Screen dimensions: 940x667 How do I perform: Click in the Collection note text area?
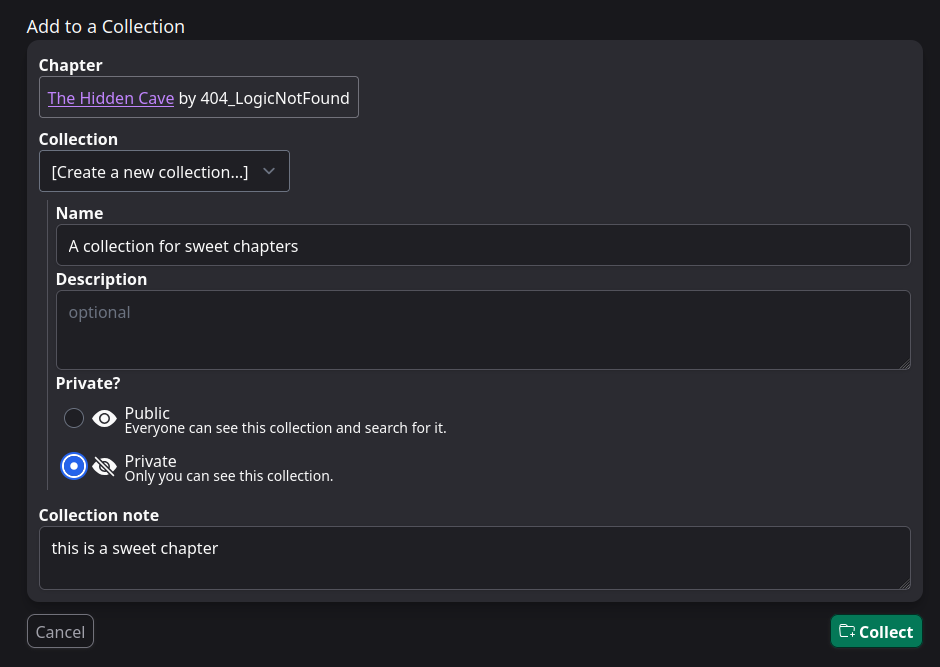click(475, 558)
